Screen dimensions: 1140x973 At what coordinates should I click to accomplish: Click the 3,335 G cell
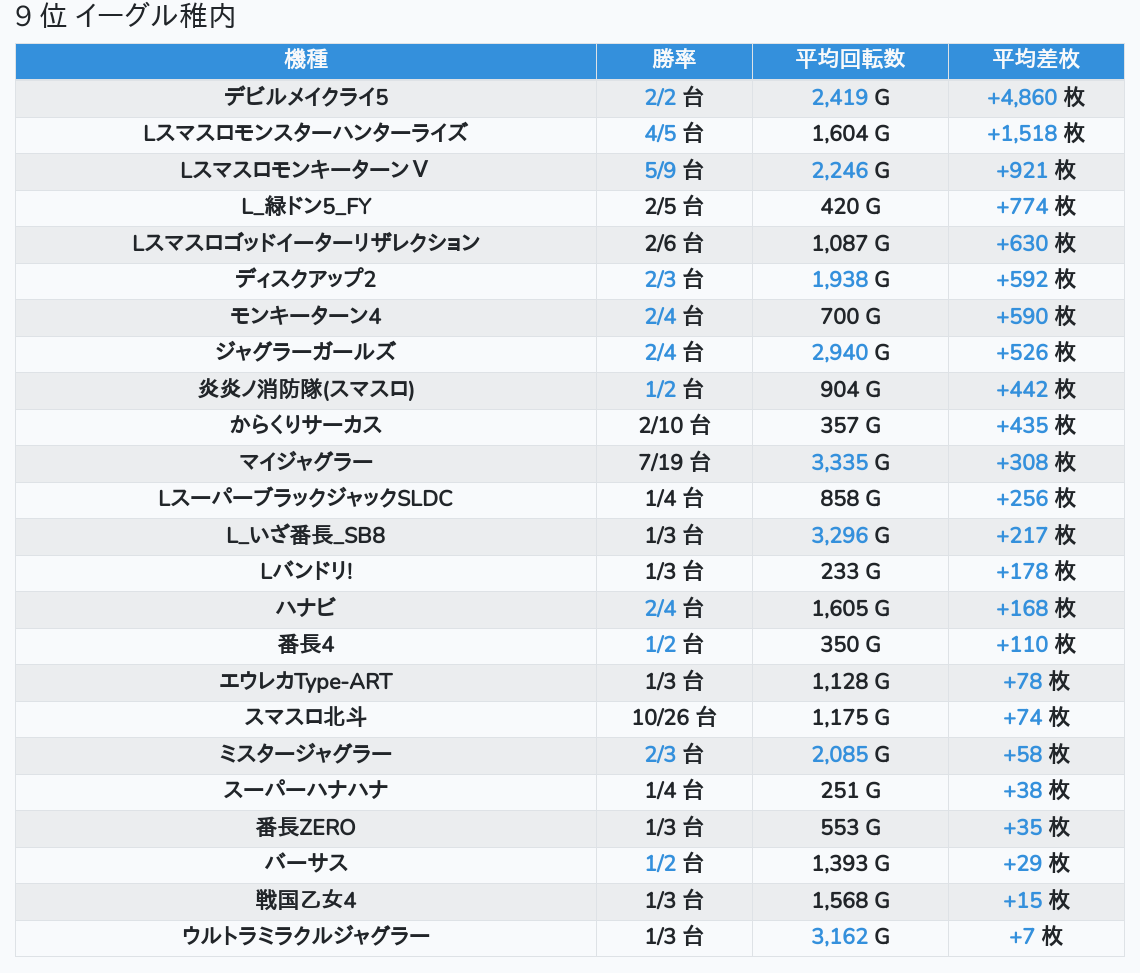point(850,462)
